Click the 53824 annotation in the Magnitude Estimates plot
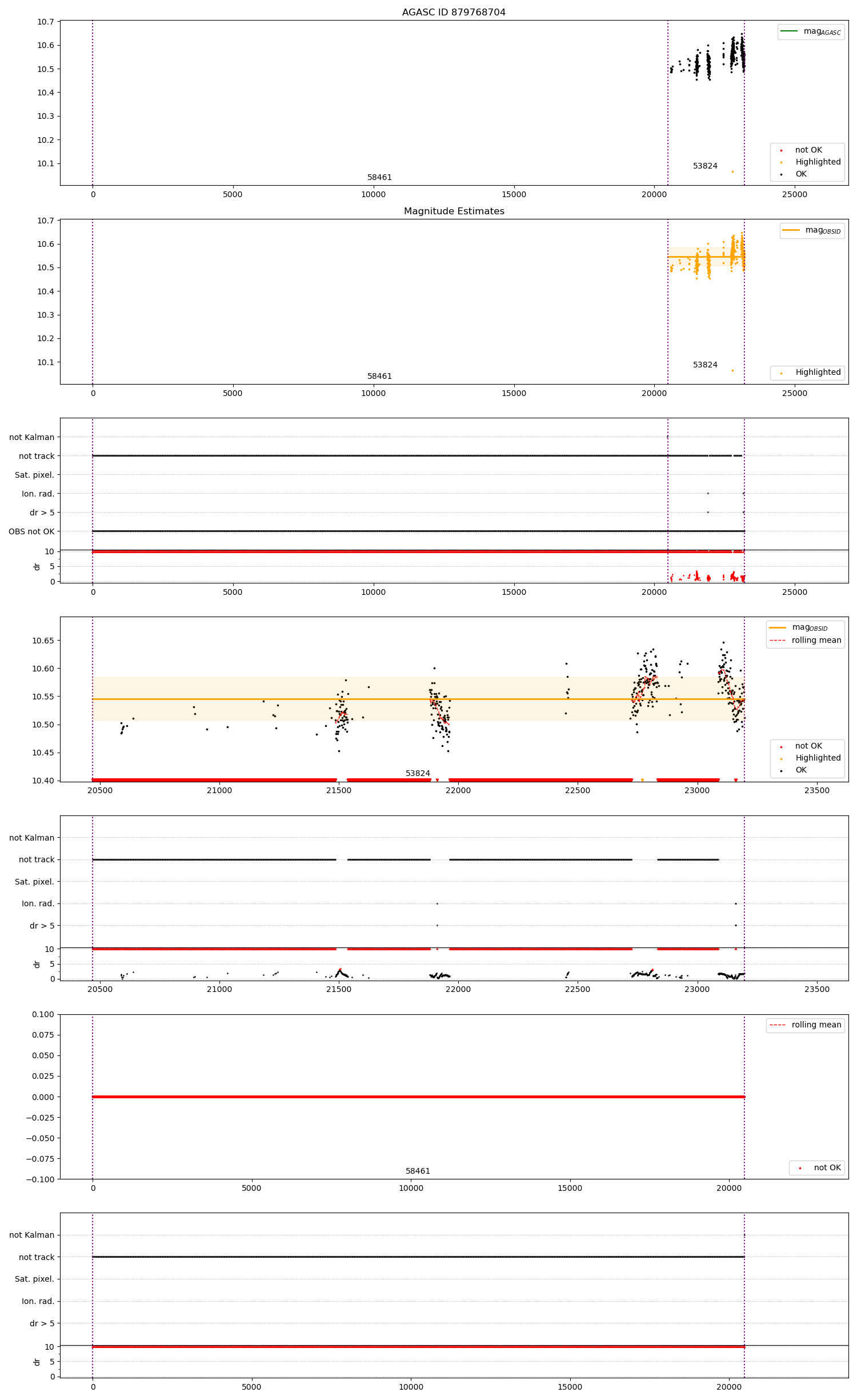Image resolution: width=857 pixels, height=1400 pixels. (705, 365)
